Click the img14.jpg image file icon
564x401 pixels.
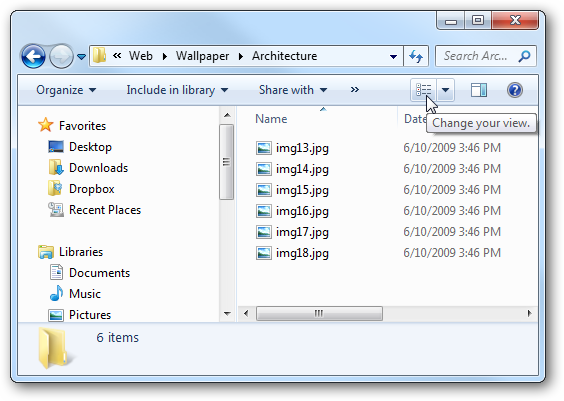coord(264,169)
